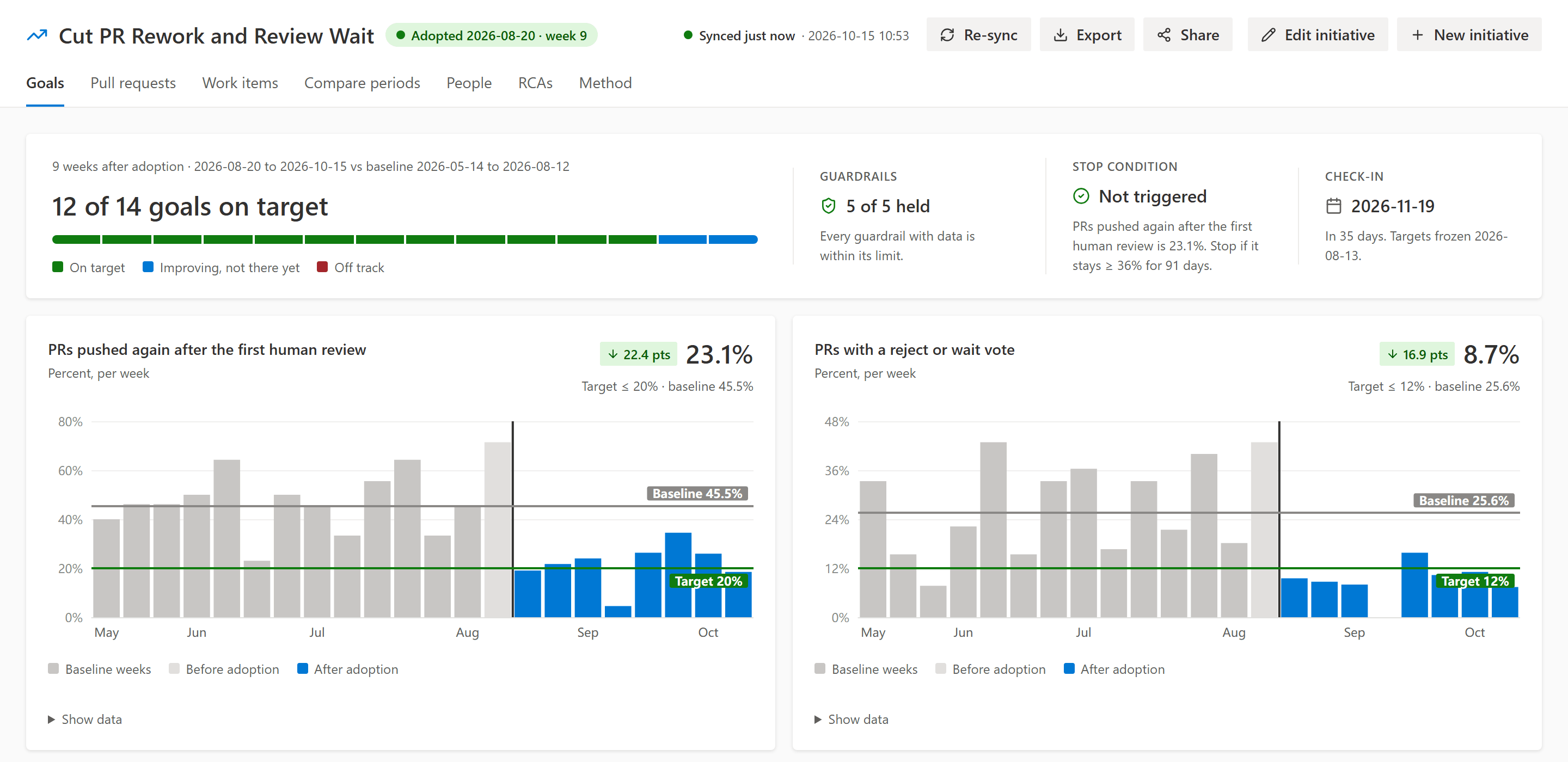Image resolution: width=1568 pixels, height=762 pixels.
Task: Click the down arrow in 16.9 pts badge
Action: point(1393,354)
